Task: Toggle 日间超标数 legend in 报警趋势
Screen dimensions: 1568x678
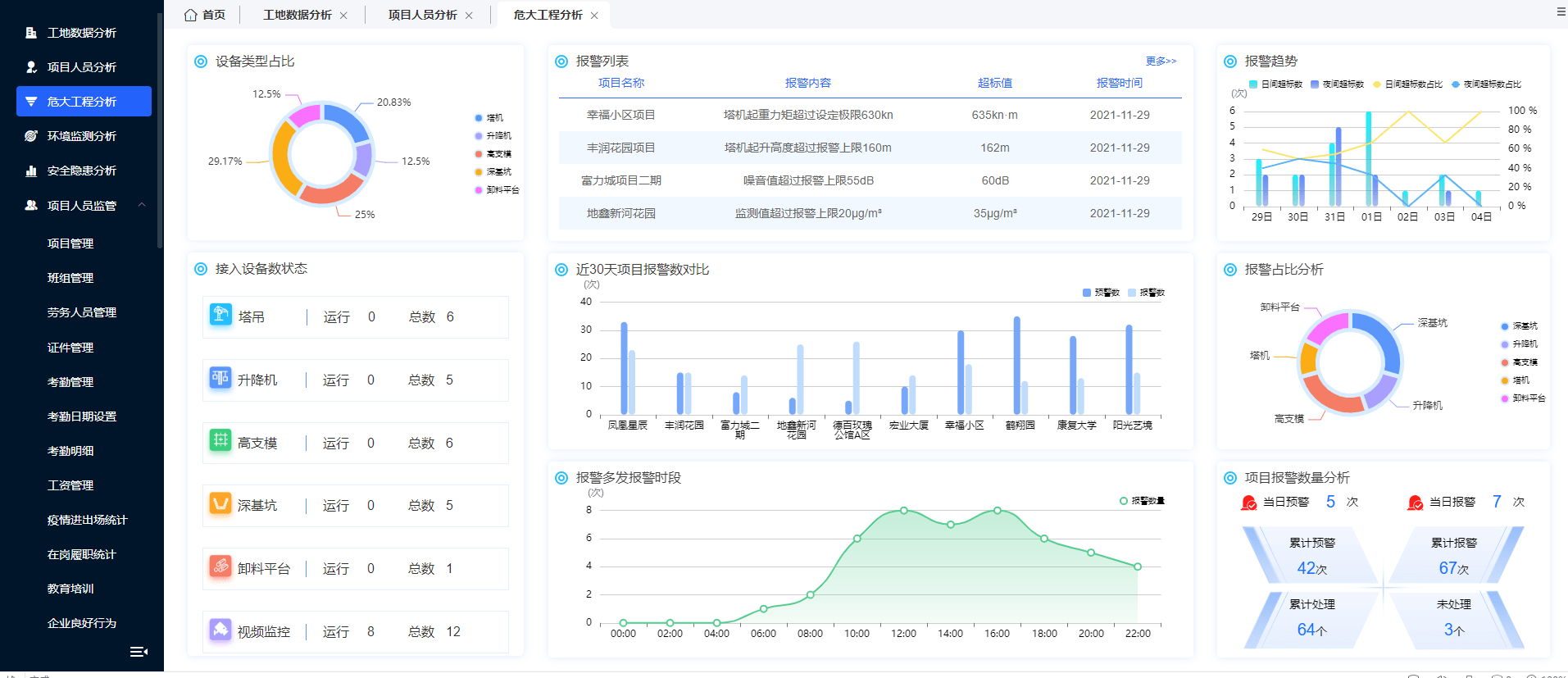Action: (x=1275, y=84)
